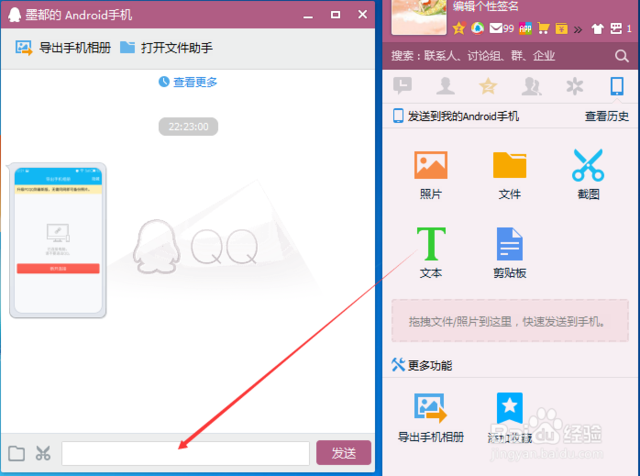Click the 发送 send button
This screenshot has width=640, height=476.
click(344, 453)
